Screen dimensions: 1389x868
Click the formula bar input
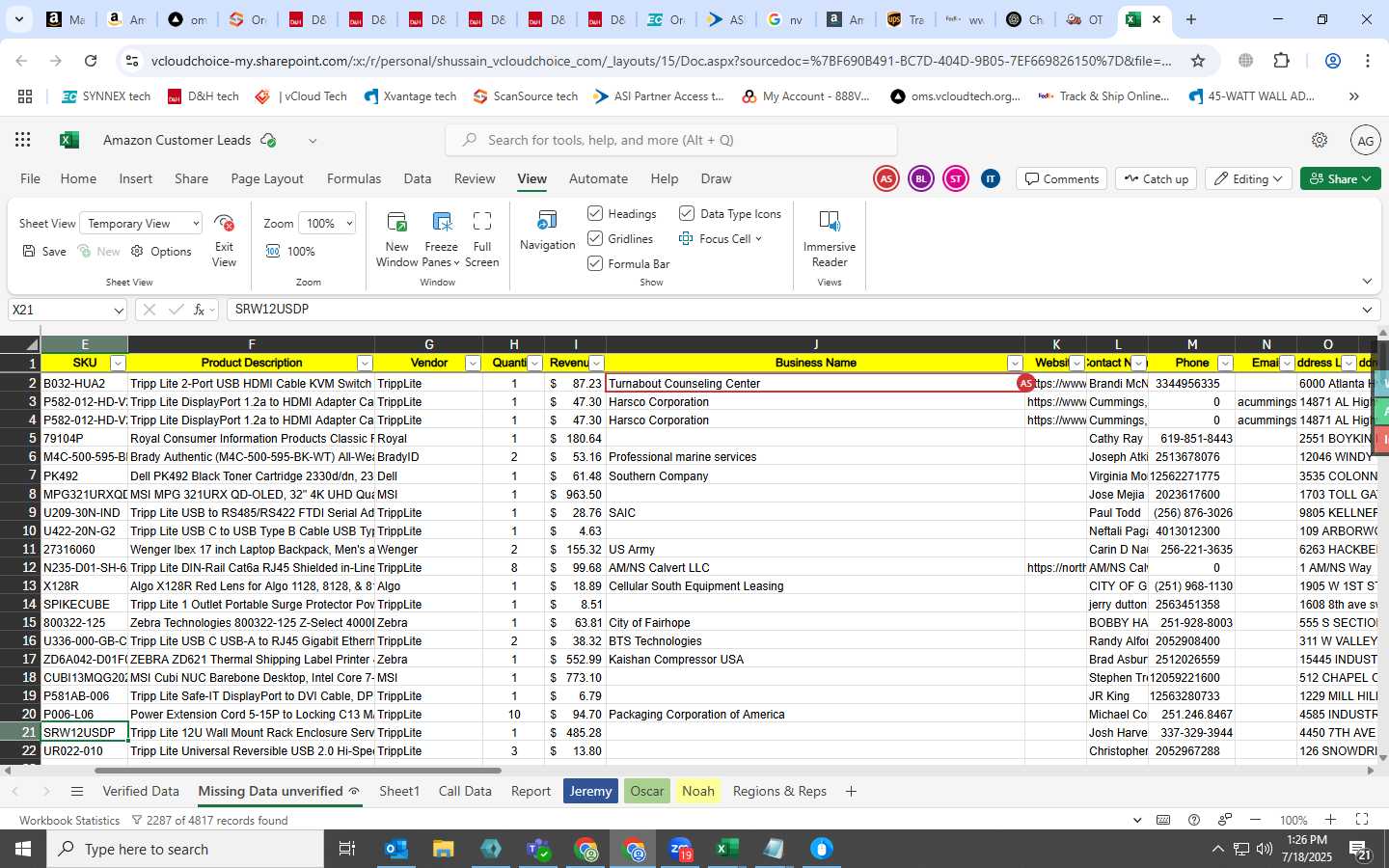point(791,310)
